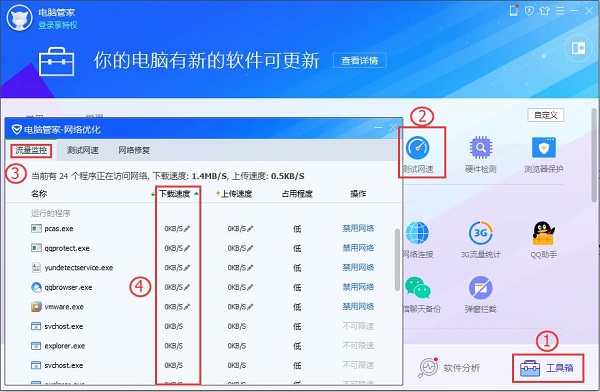Click the 名称 column header
The image size is (600, 392).
click(39, 194)
